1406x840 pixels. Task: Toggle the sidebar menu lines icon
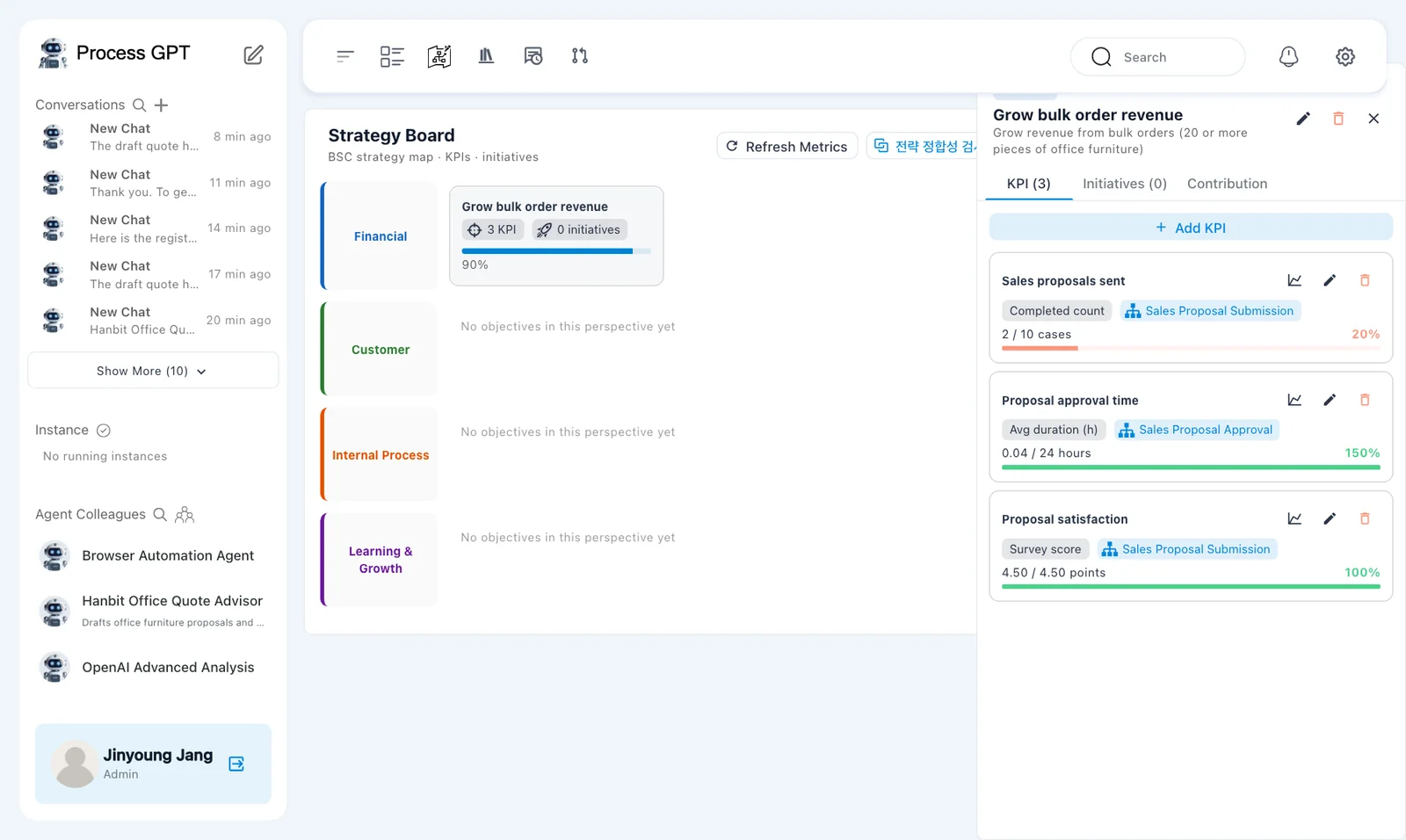point(345,56)
